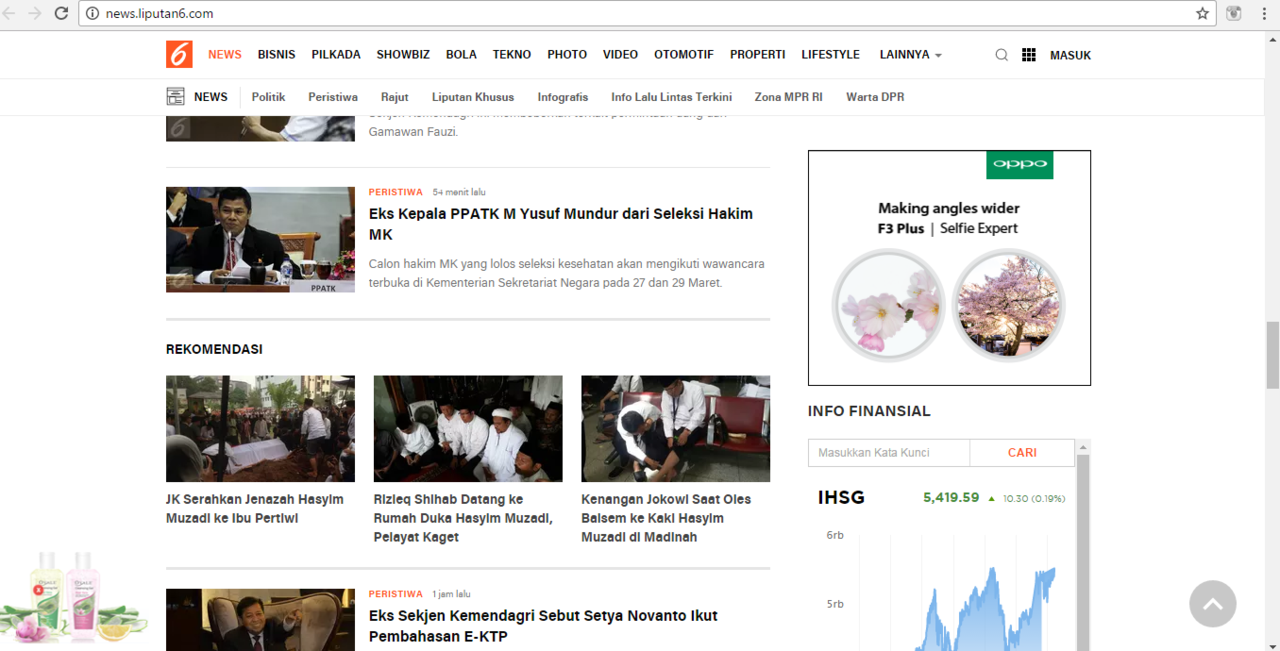Open the VIDEO section
The image size is (1280, 651).
pyautogui.click(x=620, y=55)
